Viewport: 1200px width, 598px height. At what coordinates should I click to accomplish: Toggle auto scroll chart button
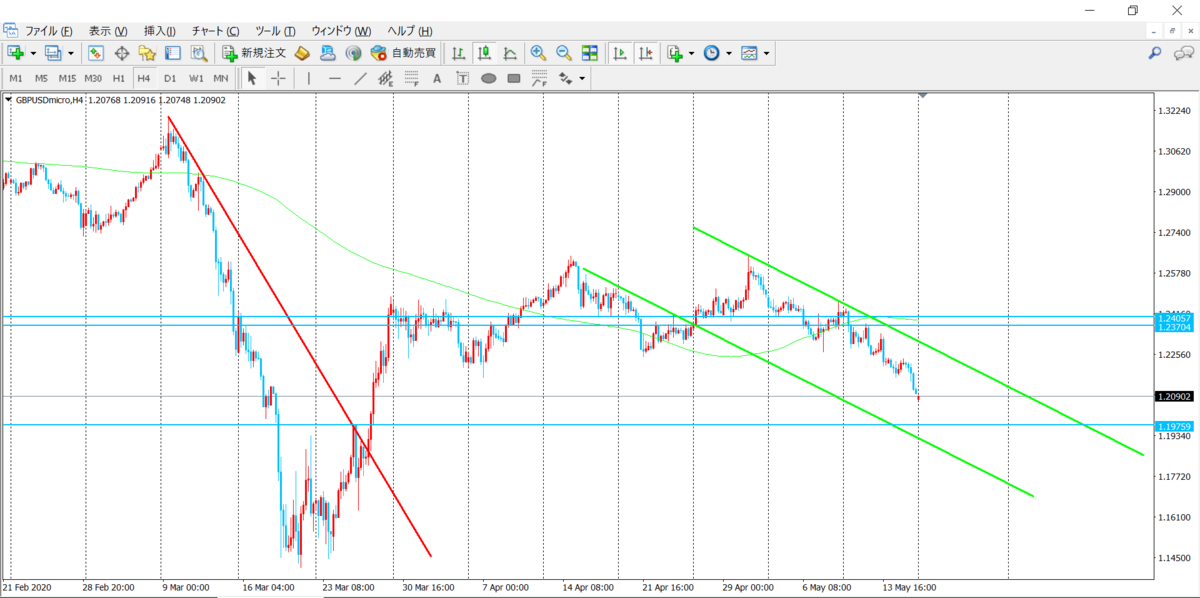click(x=620, y=53)
